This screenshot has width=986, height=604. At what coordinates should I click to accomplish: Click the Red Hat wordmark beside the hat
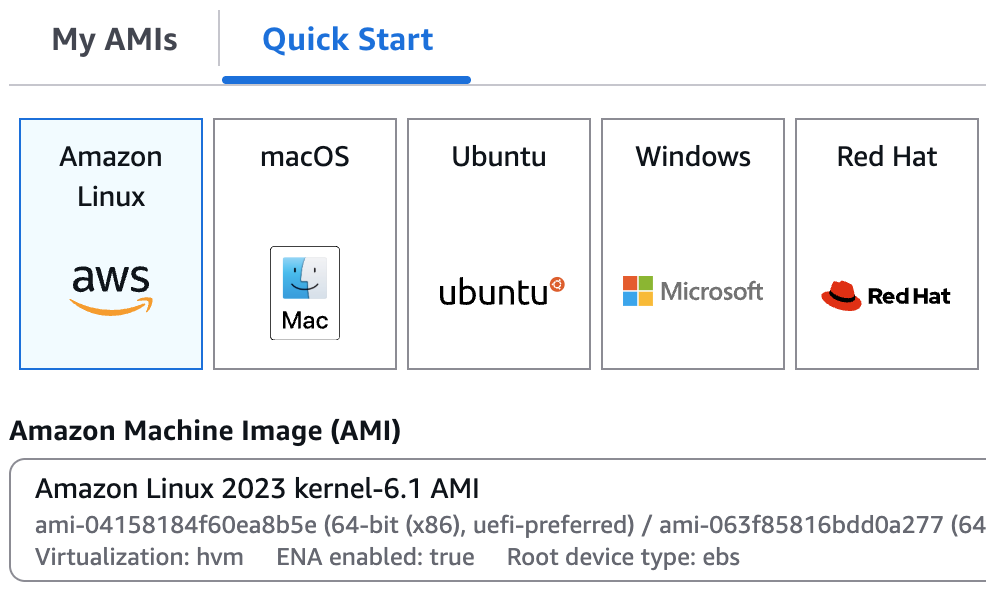coord(909,296)
